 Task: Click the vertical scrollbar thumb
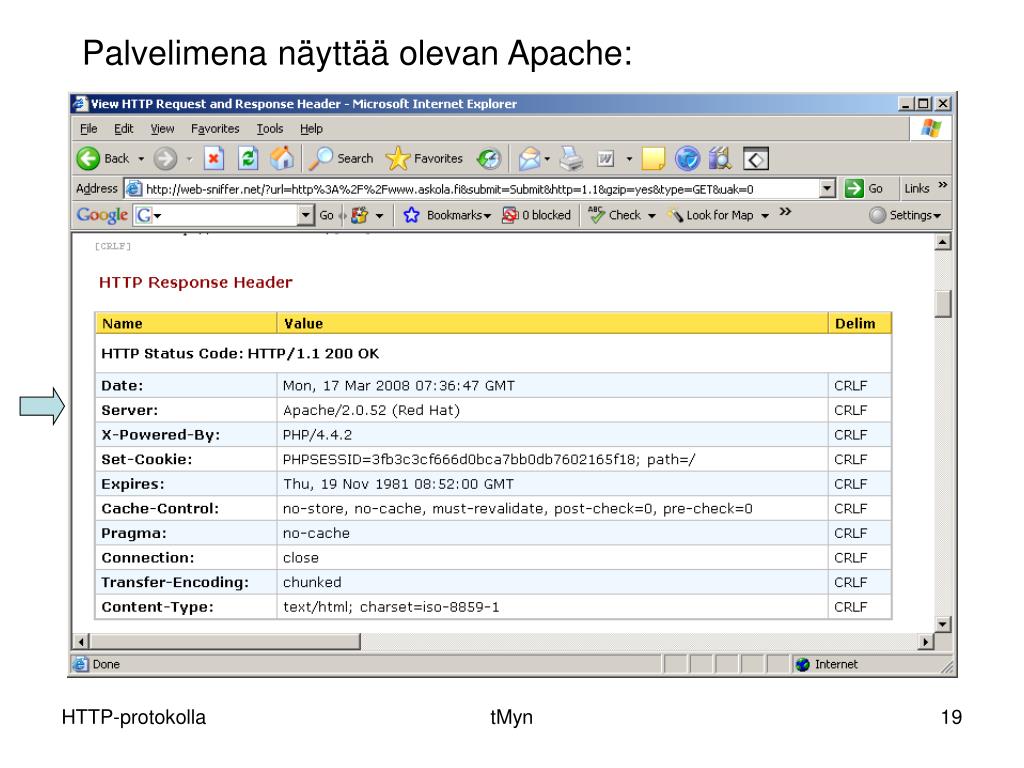click(x=942, y=304)
